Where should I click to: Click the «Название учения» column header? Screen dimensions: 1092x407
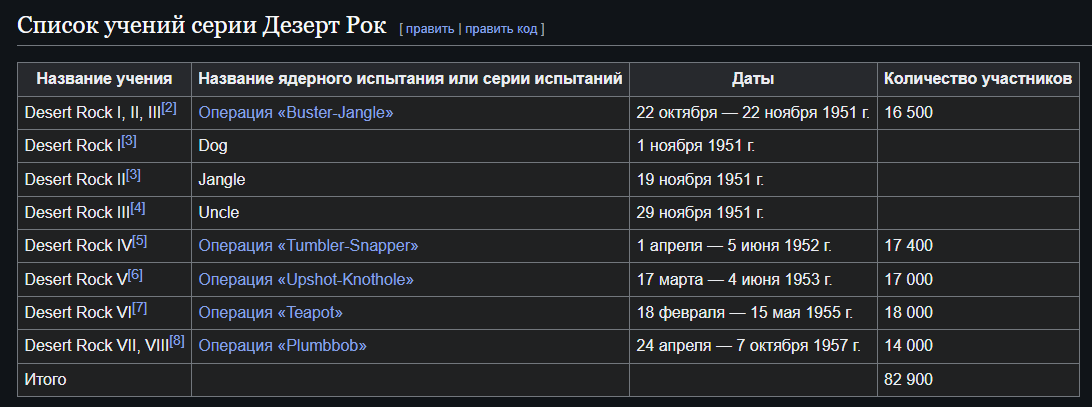coord(104,79)
